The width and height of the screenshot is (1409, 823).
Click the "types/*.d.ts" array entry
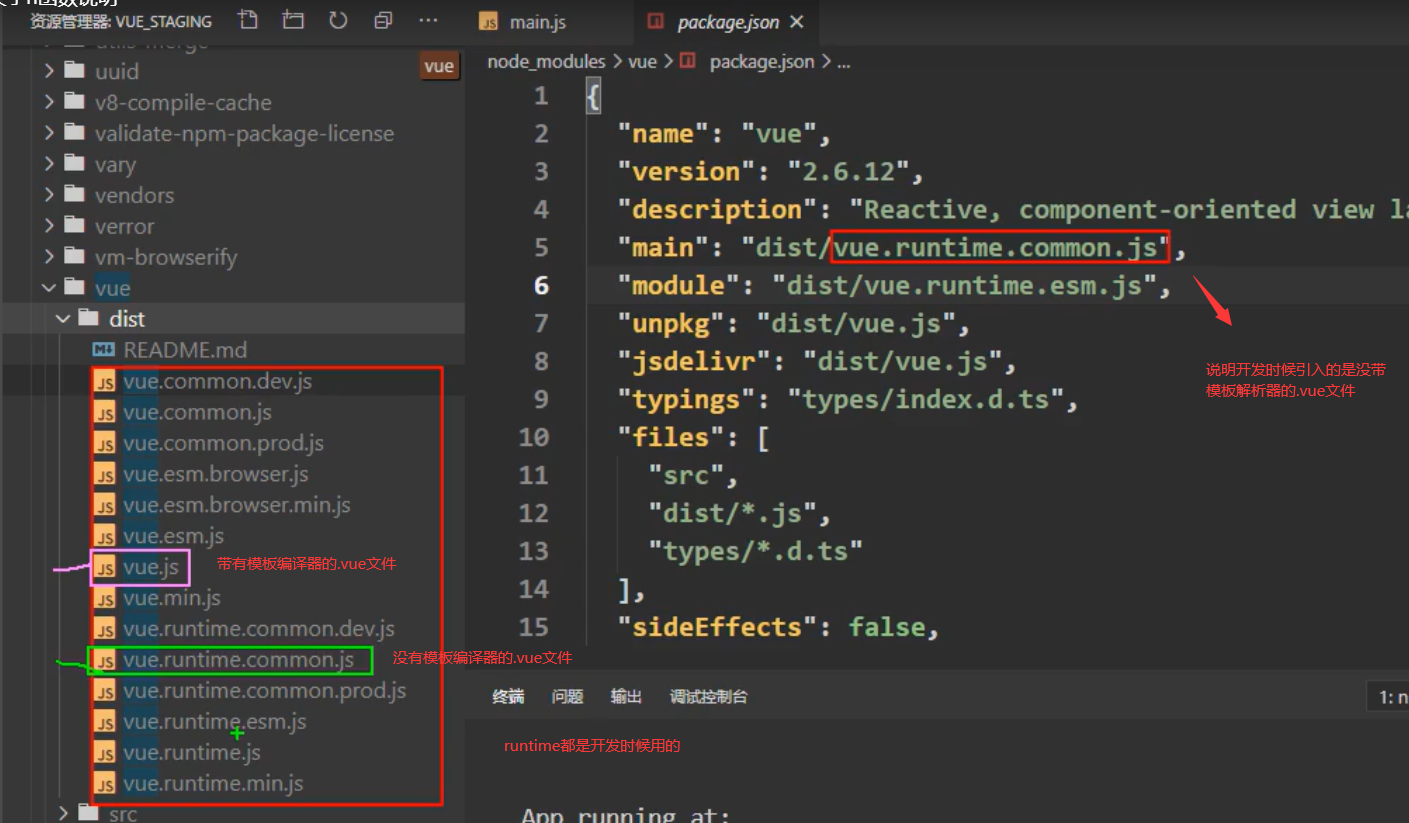[755, 552]
